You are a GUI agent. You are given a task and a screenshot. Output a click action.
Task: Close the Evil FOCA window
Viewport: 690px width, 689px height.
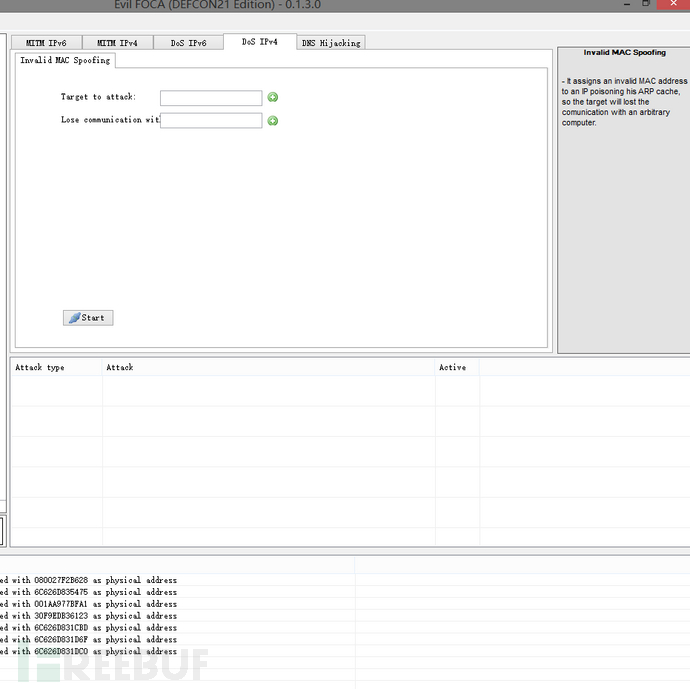point(673,4)
